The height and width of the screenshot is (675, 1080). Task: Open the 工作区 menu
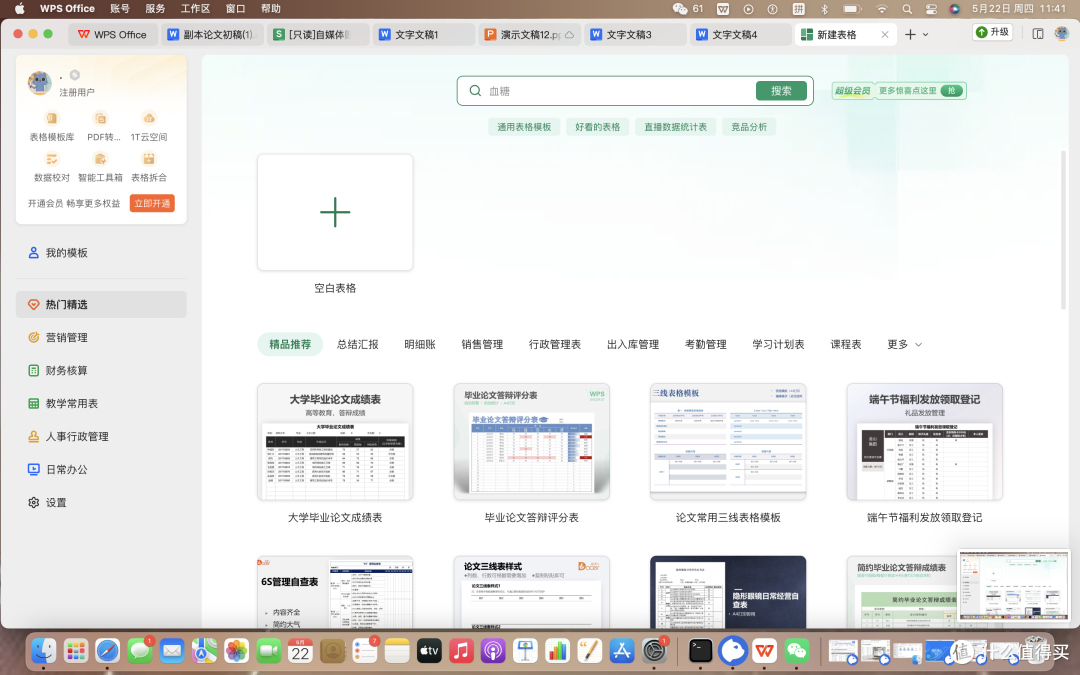195,9
